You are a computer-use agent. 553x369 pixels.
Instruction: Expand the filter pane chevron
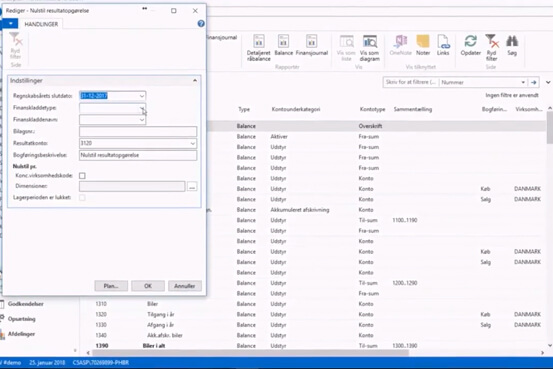click(548, 82)
